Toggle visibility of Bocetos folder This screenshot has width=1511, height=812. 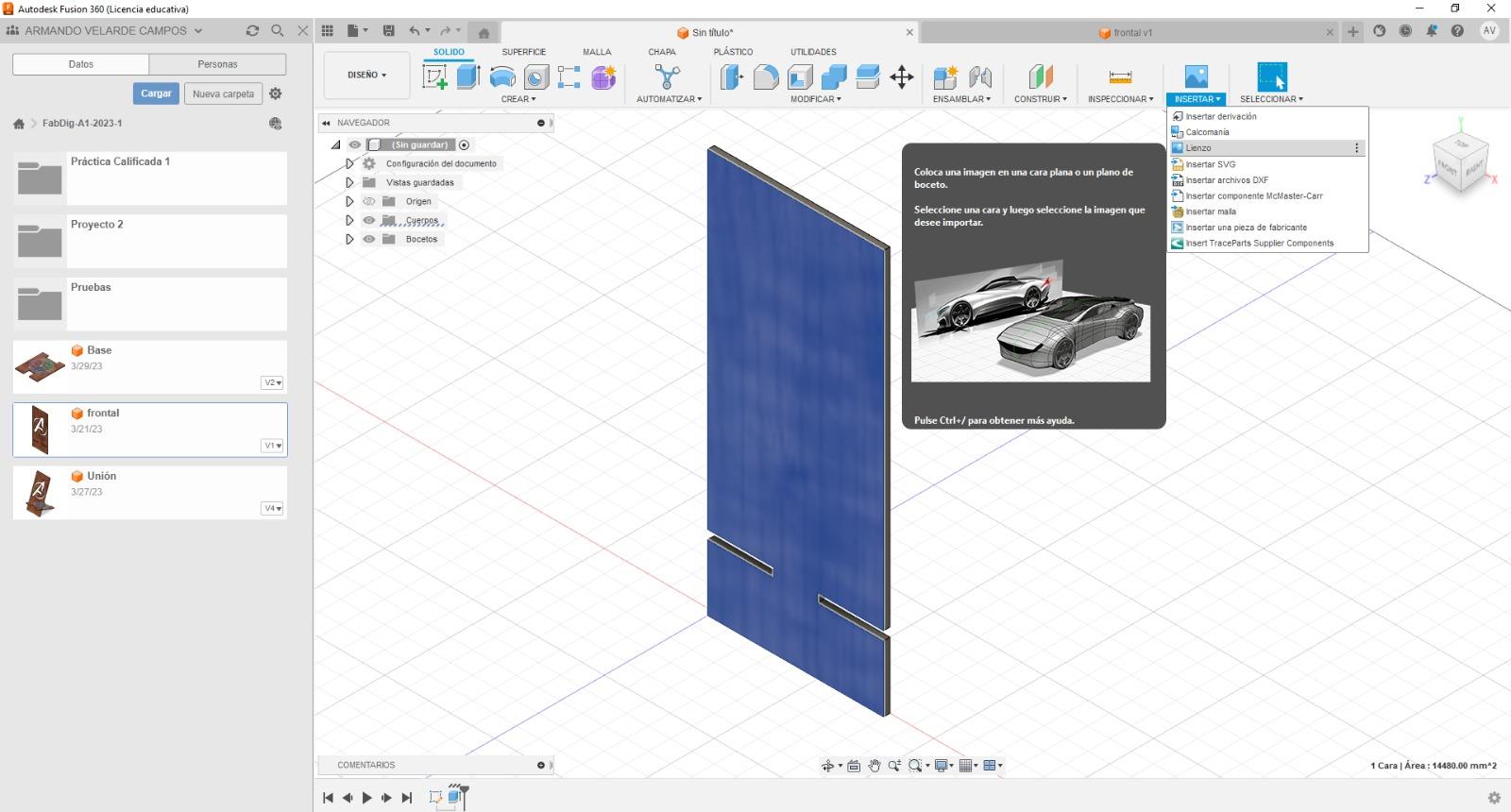click(x=369, y=239)
